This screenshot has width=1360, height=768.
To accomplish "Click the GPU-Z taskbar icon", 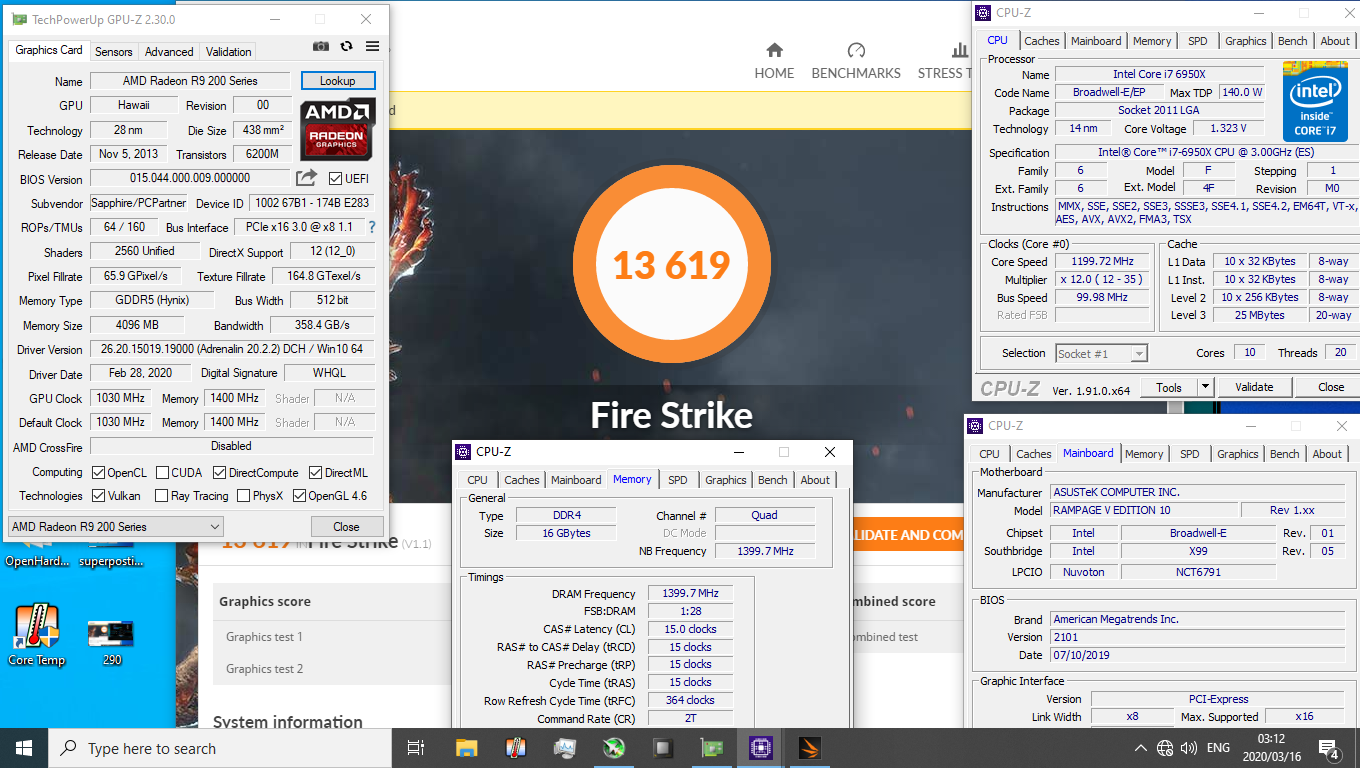I will coord(712,748).
